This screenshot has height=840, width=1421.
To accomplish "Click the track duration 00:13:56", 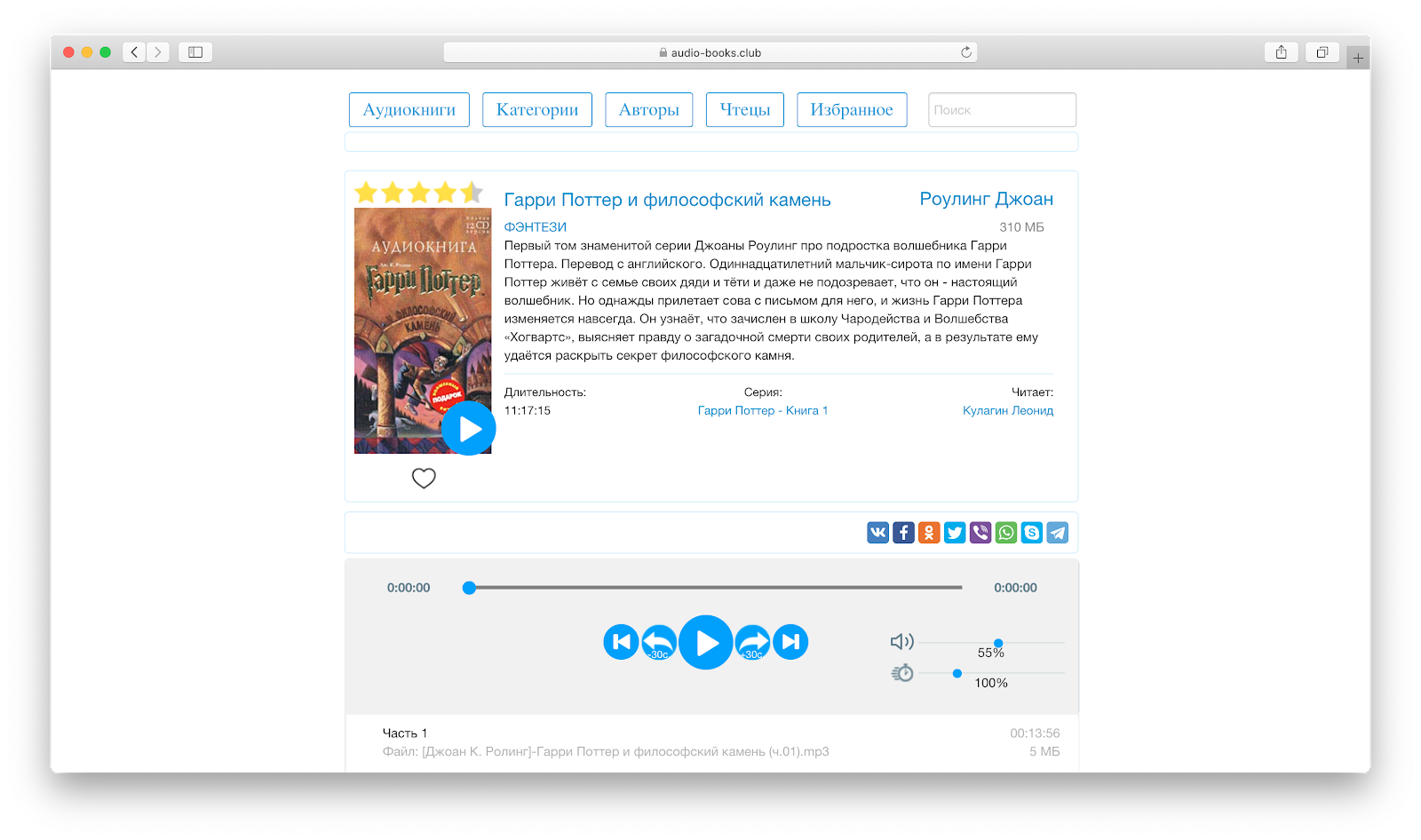I will (x=1035, y=733).
